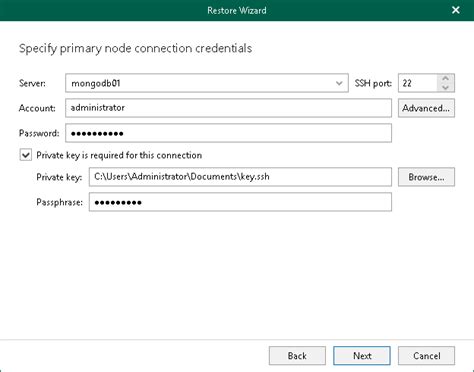
Task: Click into the Private key path field
Action: pyautogui.click(x=240, y=177)
